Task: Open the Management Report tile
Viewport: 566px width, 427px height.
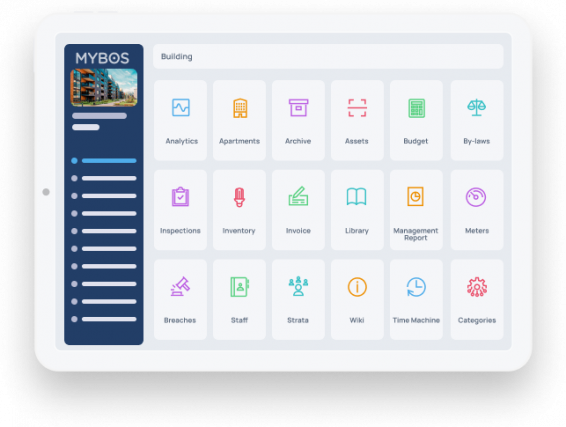Action: click(x=416, y=210)
